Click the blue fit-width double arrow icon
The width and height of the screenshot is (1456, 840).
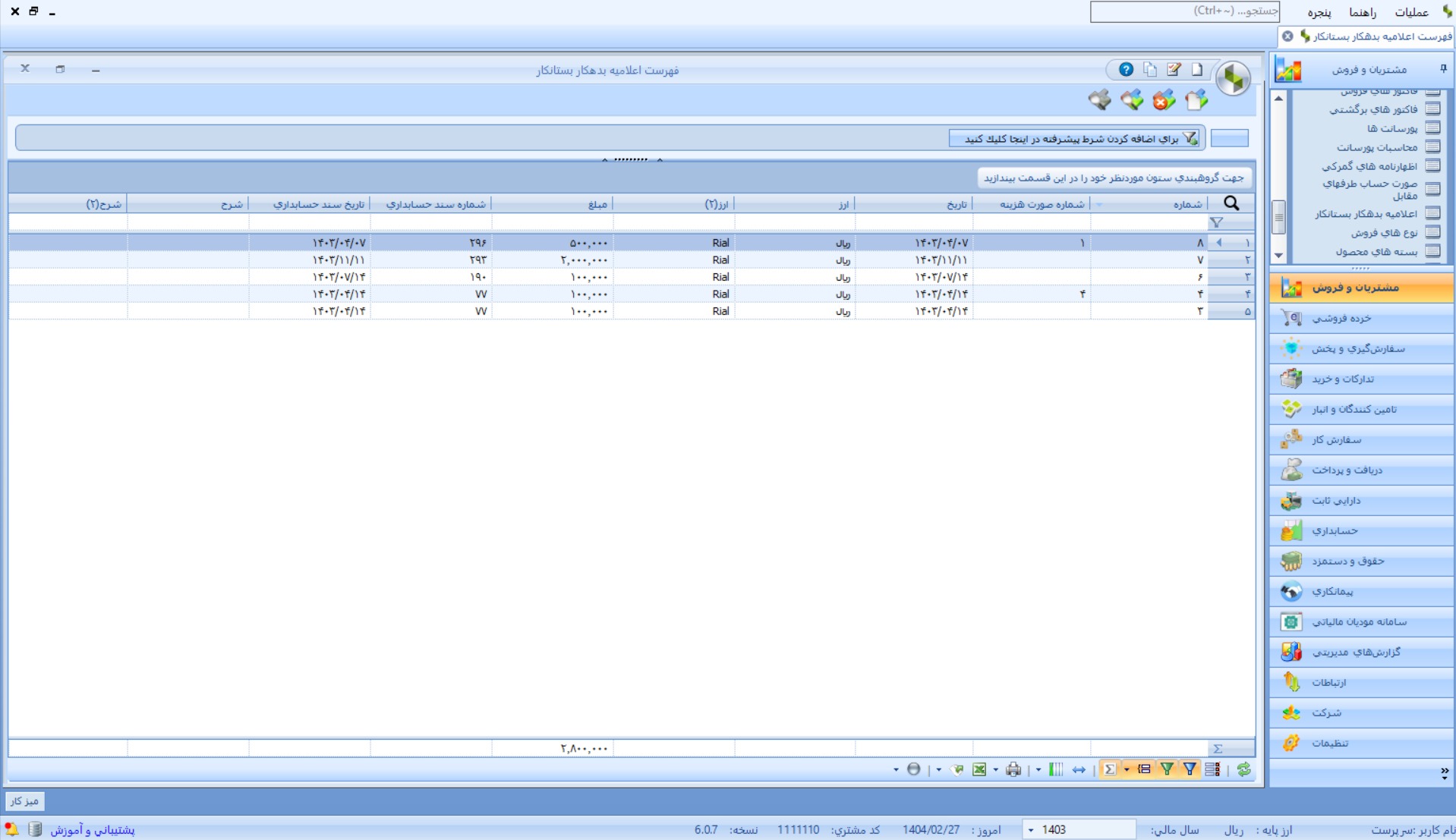(1079, 769)
